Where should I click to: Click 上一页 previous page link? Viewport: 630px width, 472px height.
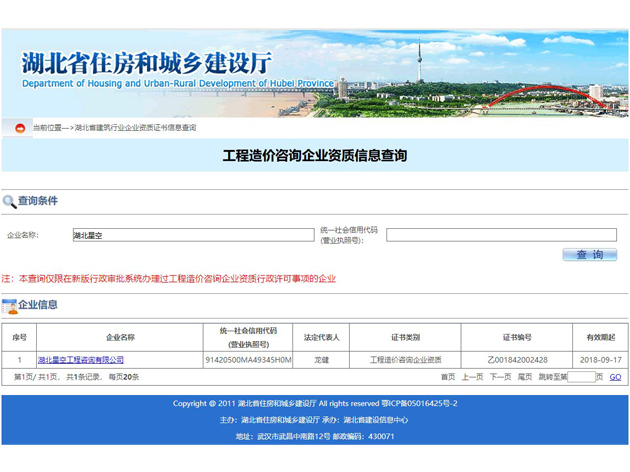click(x=472, y=377)
